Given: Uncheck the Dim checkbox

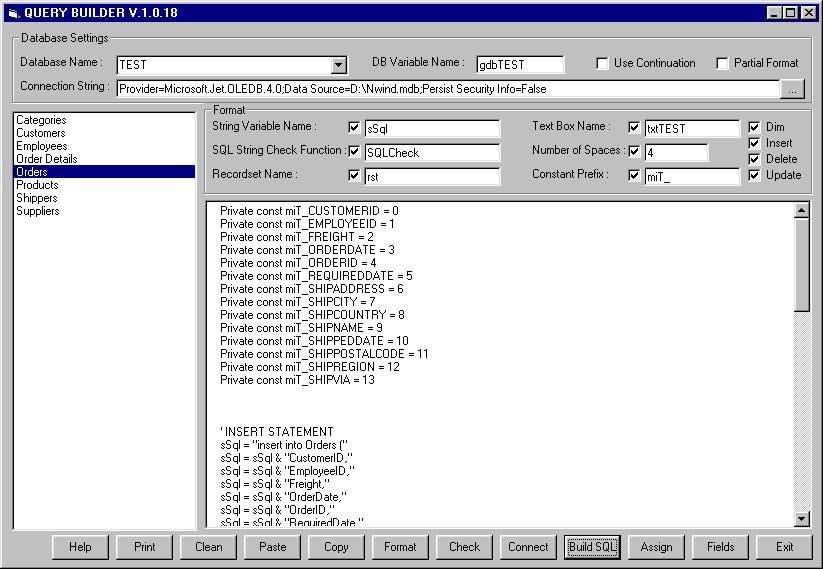Looking at the screenshot, I should pos(755,128).
